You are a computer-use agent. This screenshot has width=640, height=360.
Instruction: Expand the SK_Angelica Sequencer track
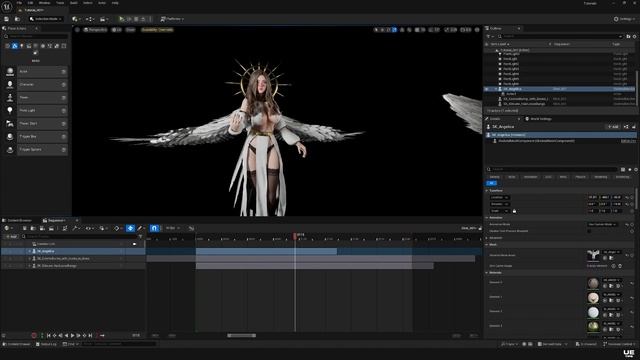30,251
